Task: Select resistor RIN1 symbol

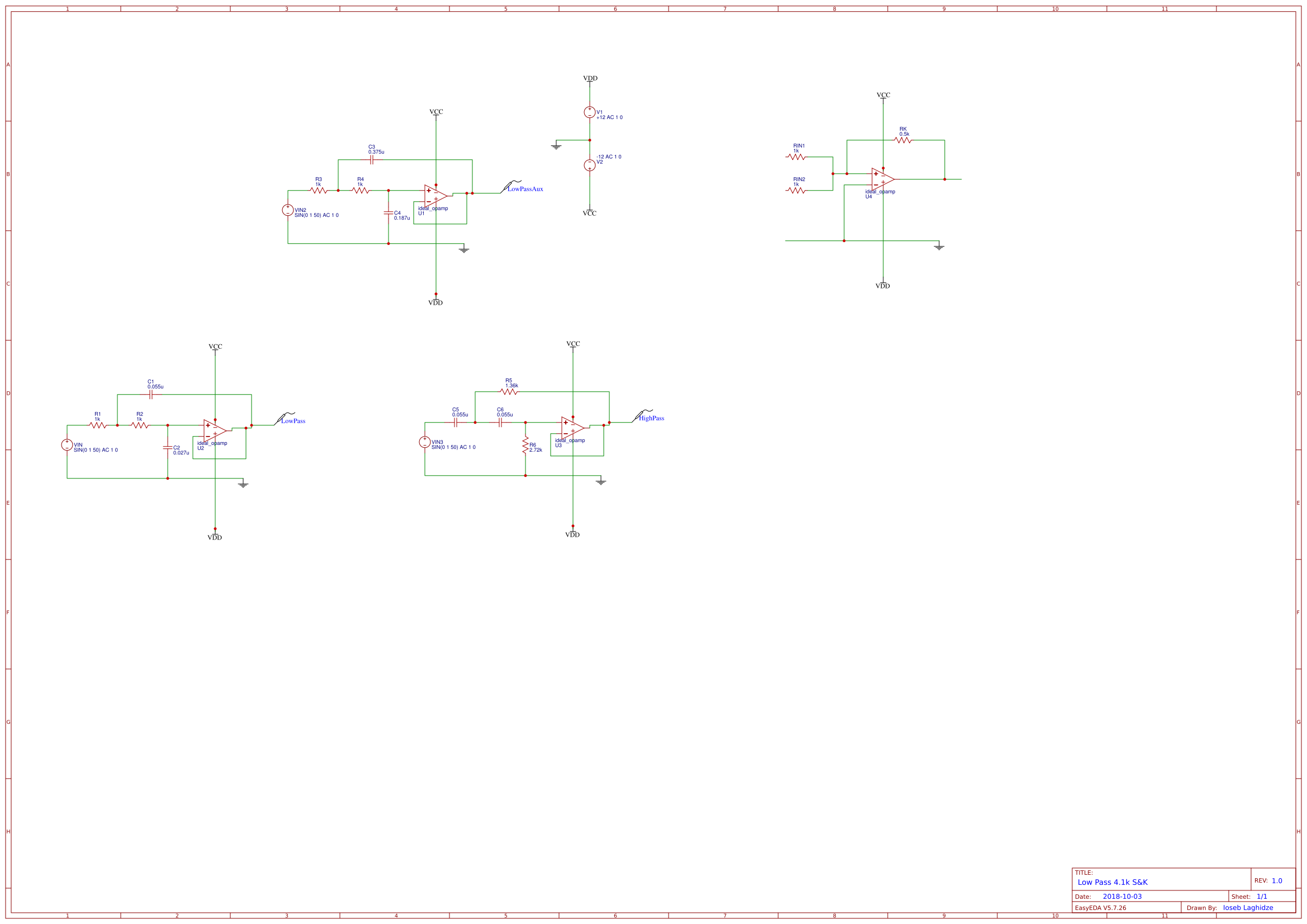Action: point(797,157)
